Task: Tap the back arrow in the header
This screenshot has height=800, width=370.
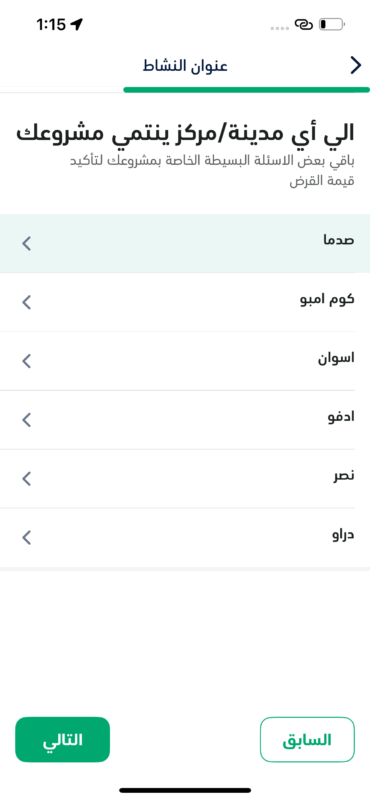Action: [356, 66]
